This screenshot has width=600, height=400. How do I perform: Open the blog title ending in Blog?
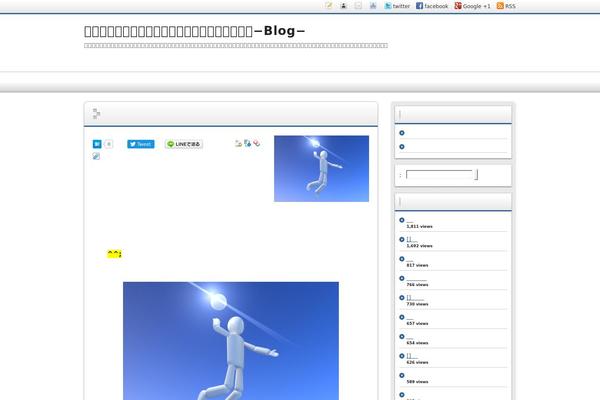point(194,31)
